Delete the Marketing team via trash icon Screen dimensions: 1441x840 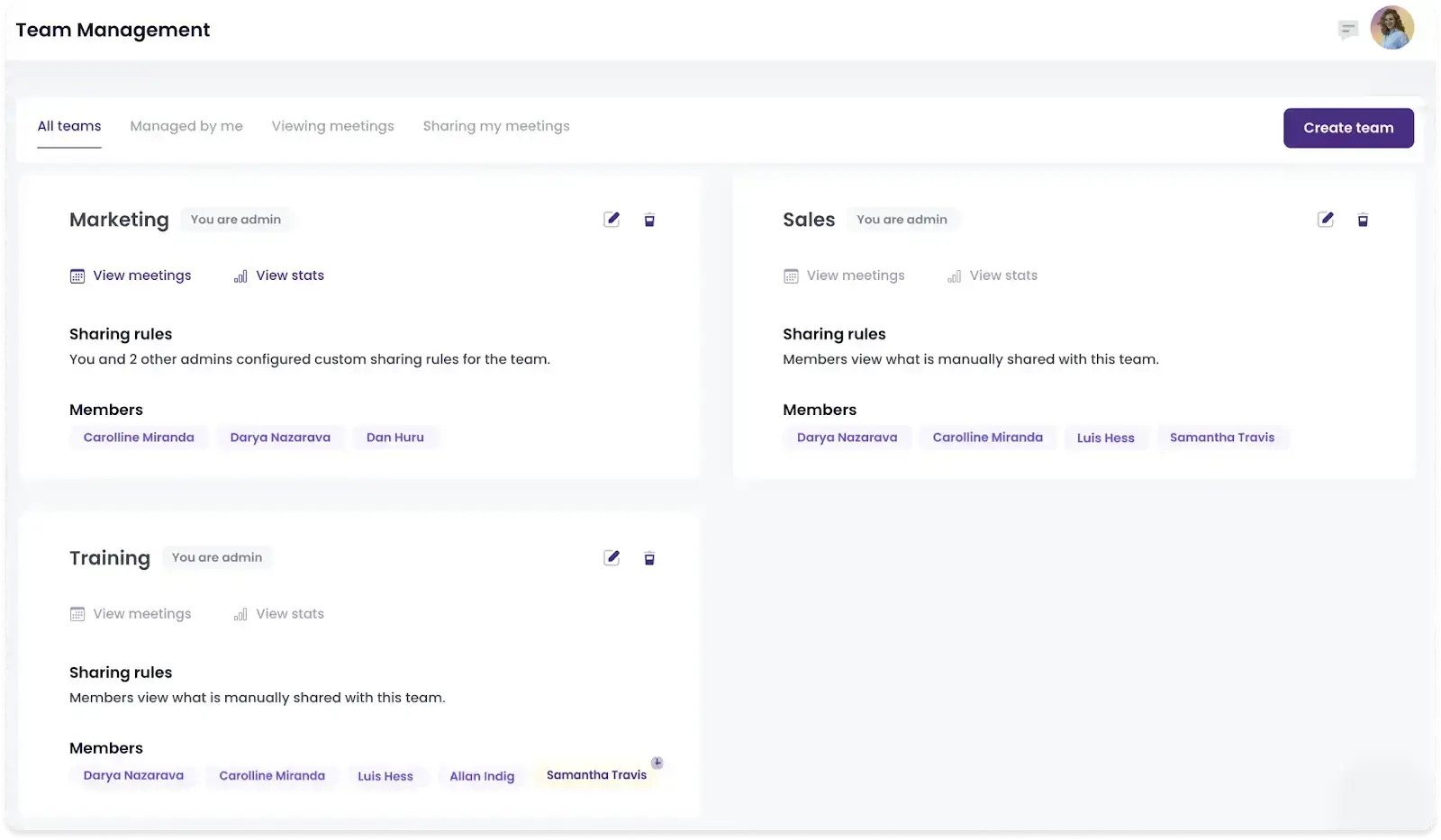click(x=649, y=220)
